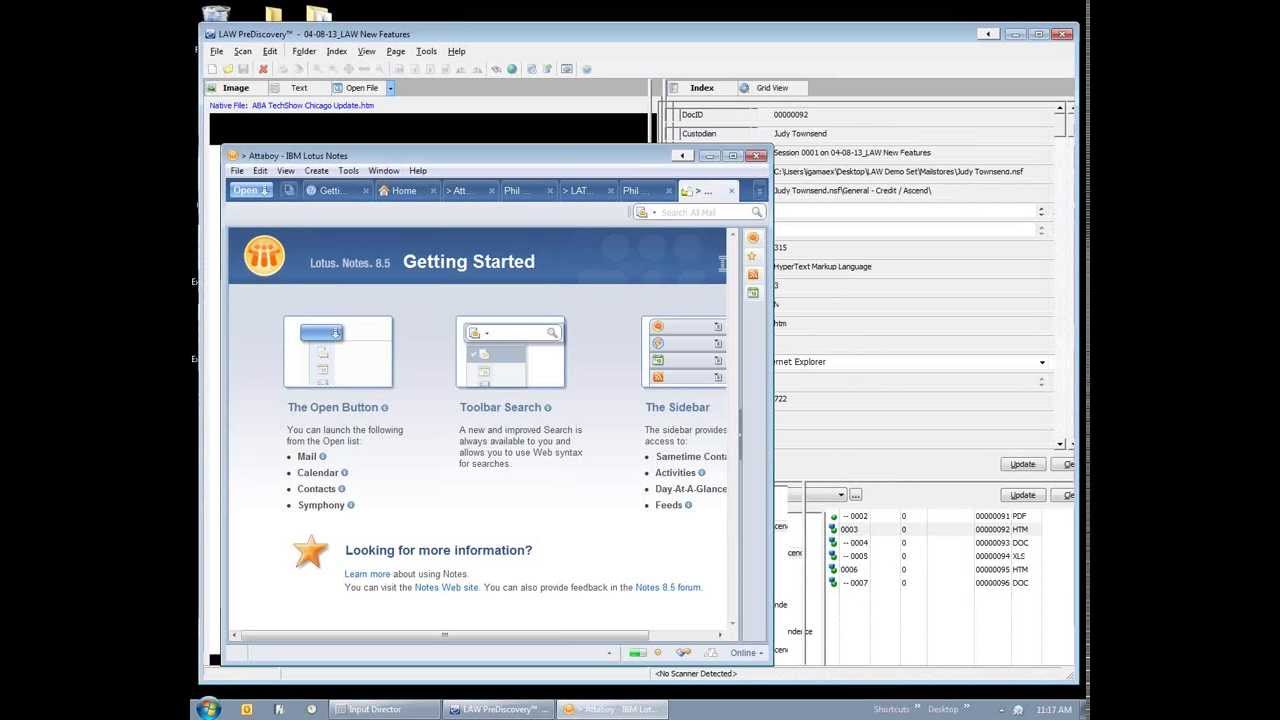This screenshot has width=1280, height=720.
Task: Click cell 00000094 in LAW document list
Action: [x=992, y=556]
